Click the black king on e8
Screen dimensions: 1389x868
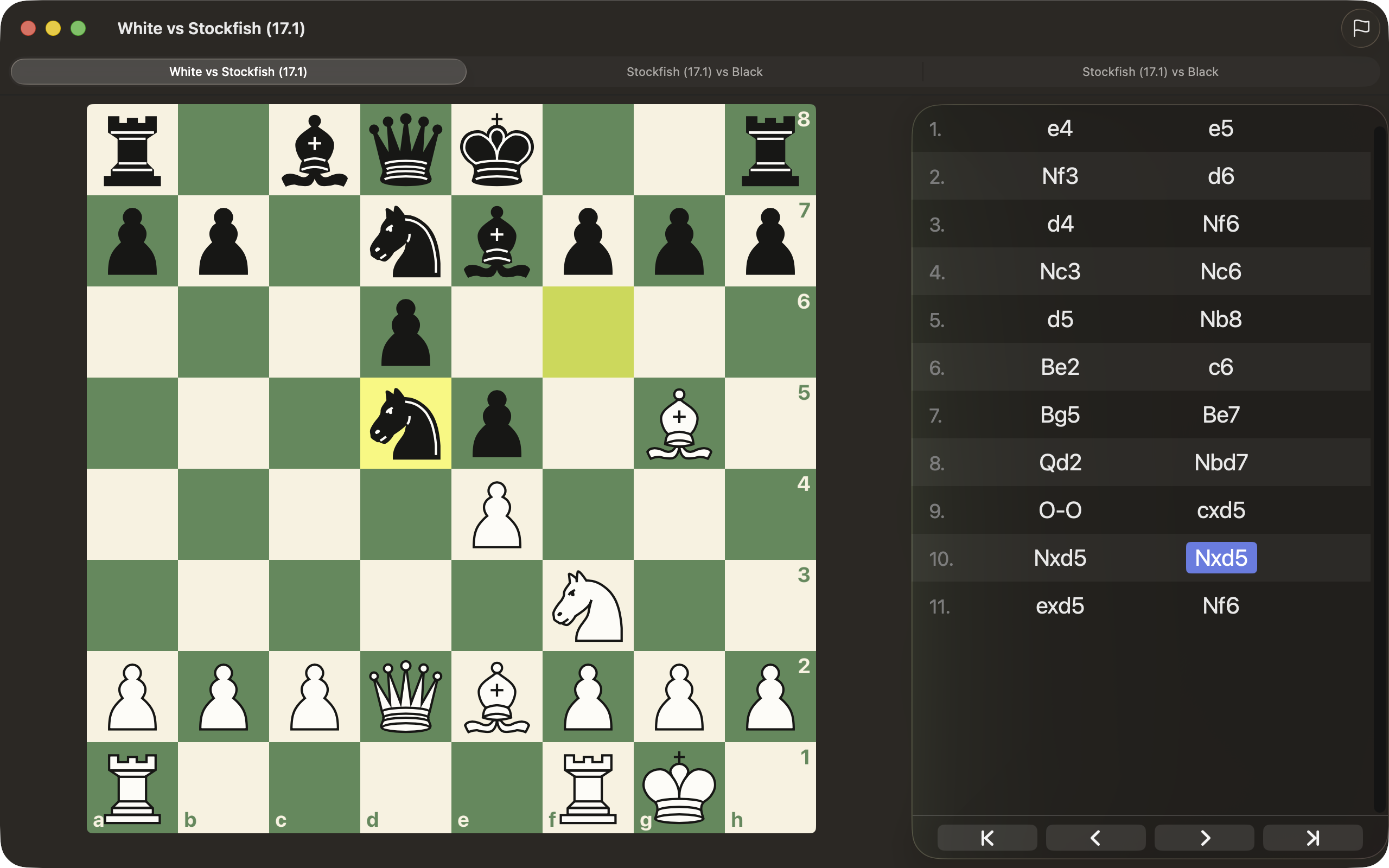[x=497, y=150]
